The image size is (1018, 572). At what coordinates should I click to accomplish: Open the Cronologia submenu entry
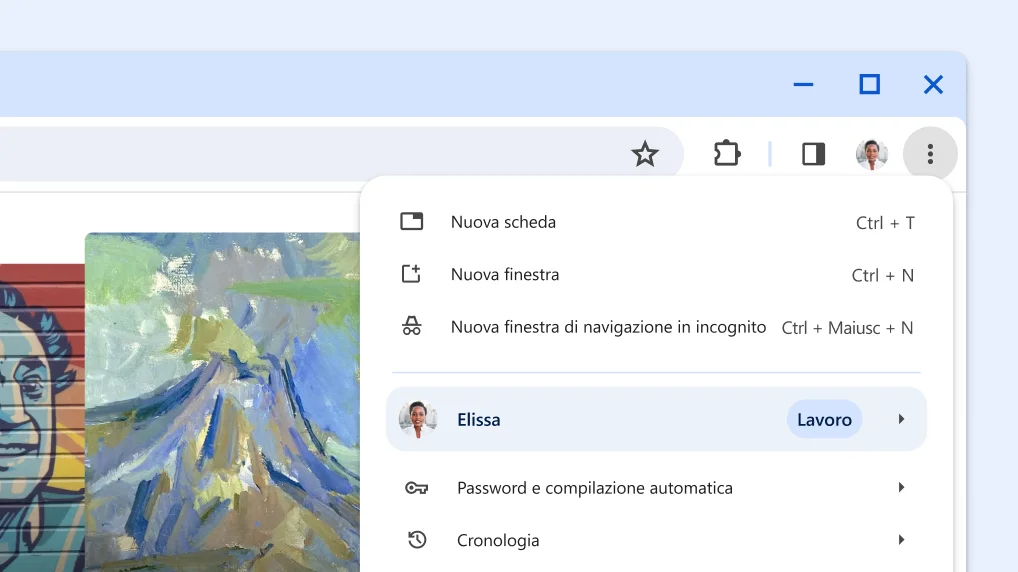point(656,540)
